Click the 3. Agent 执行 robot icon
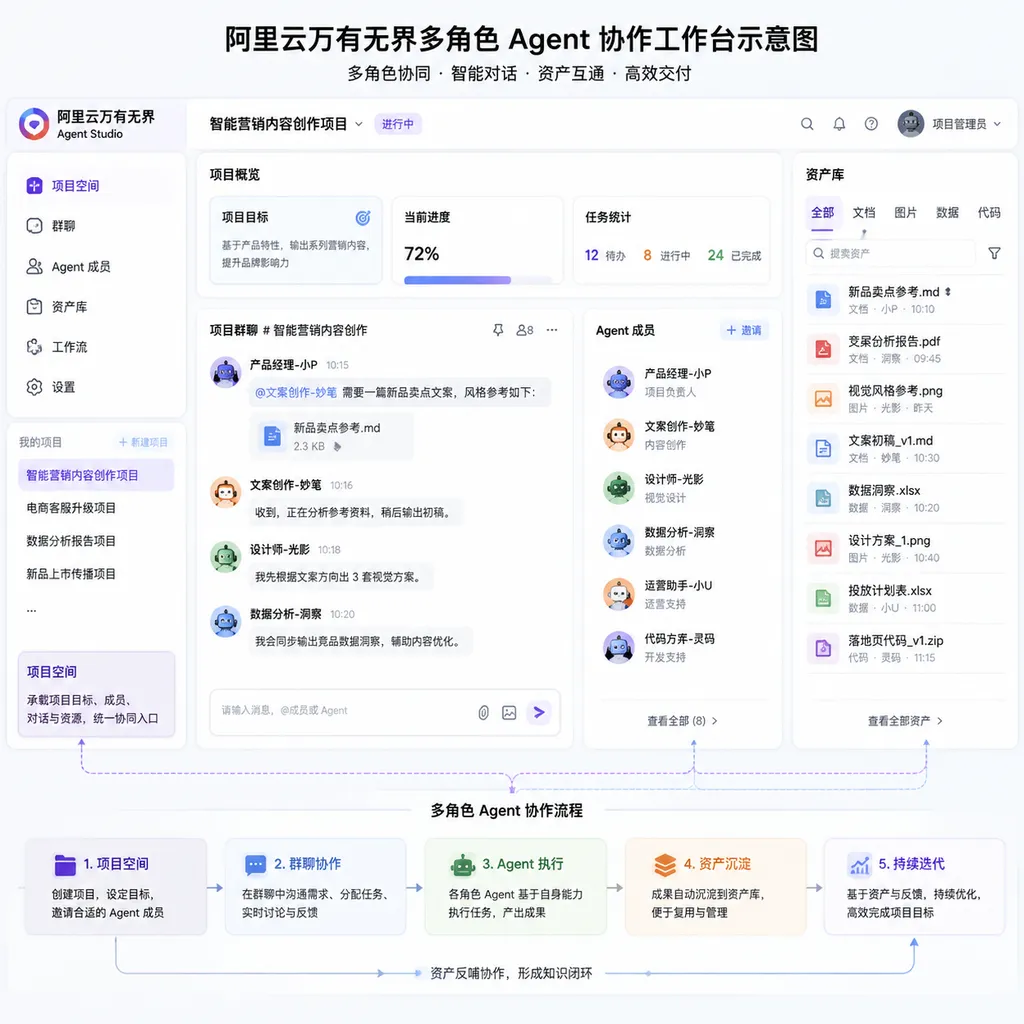The image size is (1024, 1024). pyautogui.click(x=463, y=865)
